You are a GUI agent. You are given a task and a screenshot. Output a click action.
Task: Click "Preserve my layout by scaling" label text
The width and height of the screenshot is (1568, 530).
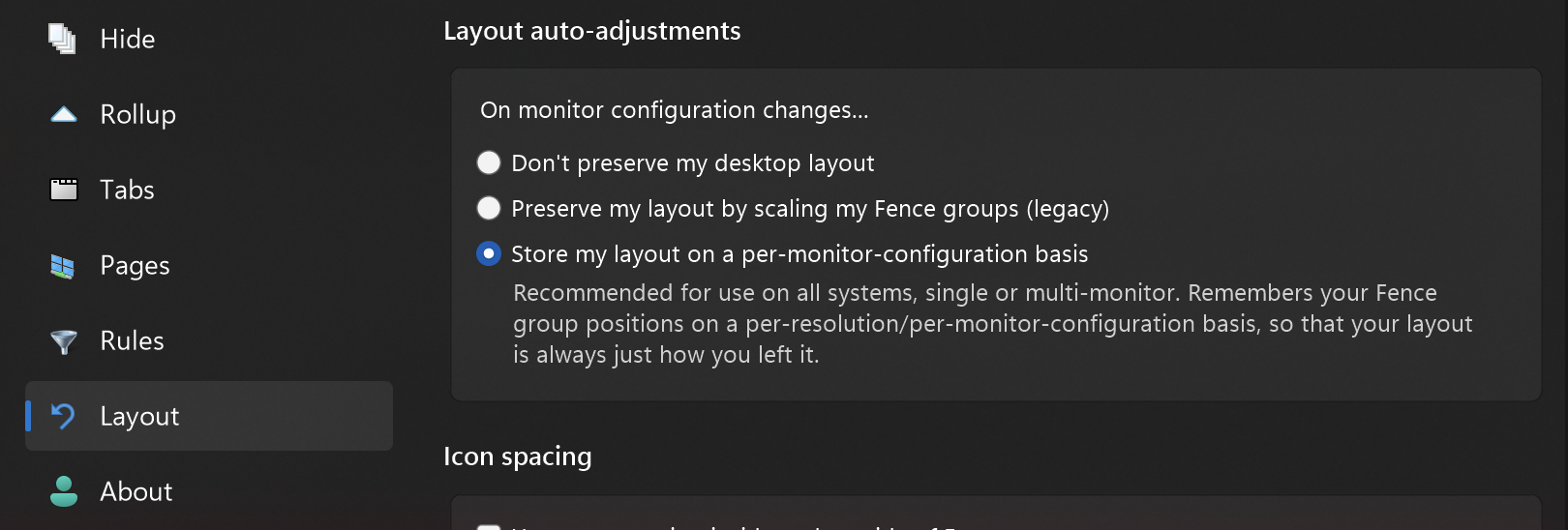point(810,208)
